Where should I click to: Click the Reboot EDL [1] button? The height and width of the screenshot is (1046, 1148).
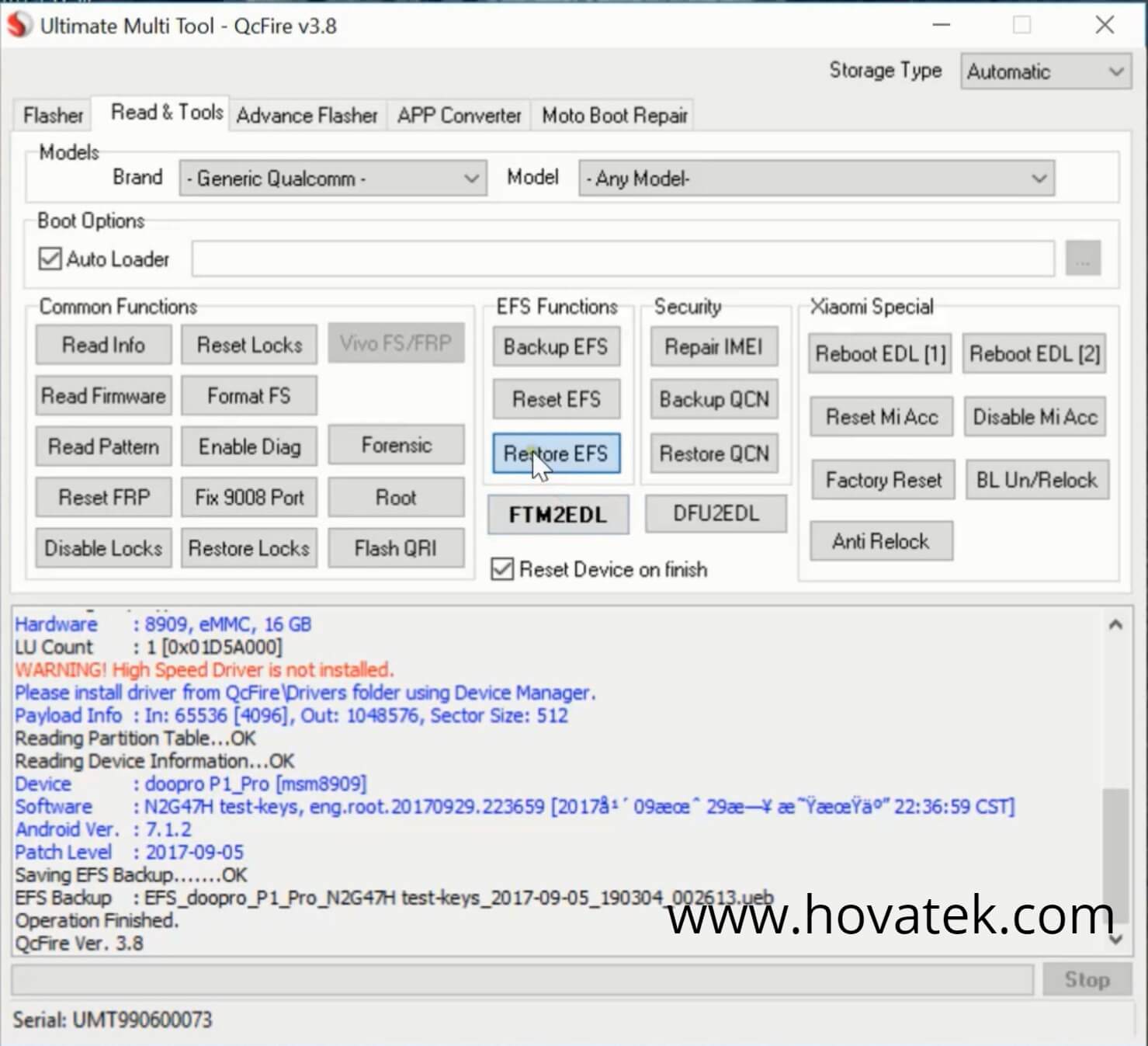(x=880, y=354)
